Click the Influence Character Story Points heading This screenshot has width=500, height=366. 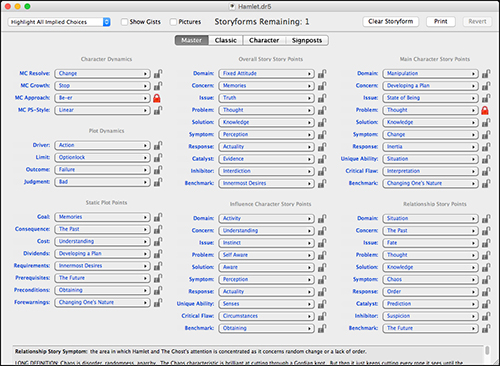coord(270,204)
